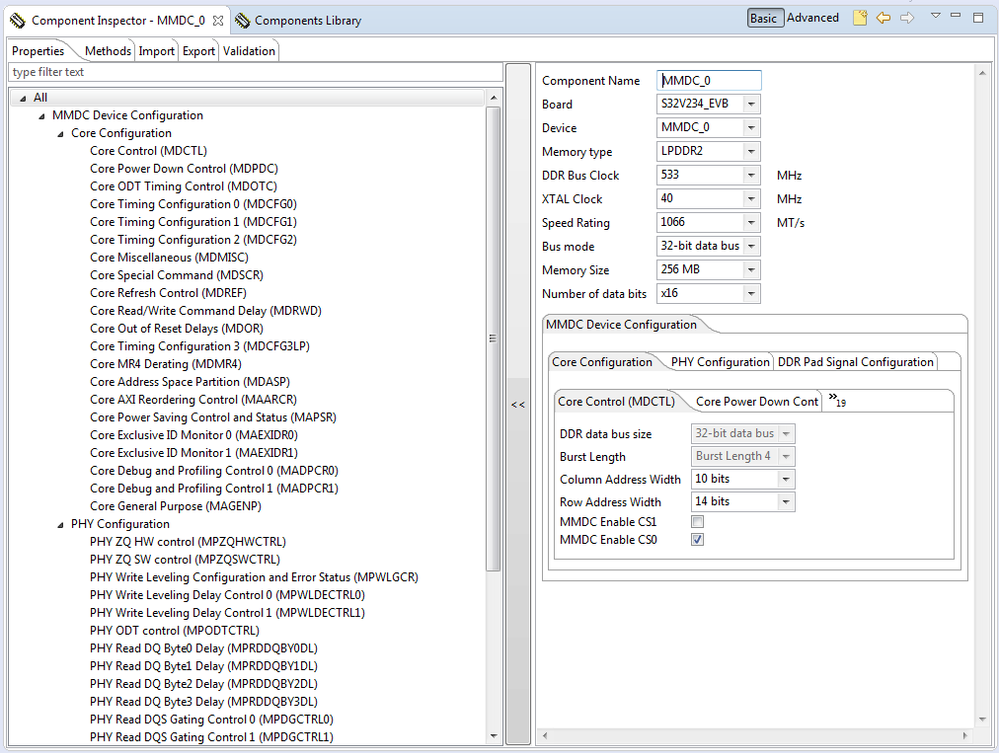Select Core MR4 Derating (MDMR4)
The width and height of the screenshot is (999, 753).
click(166, 364)
